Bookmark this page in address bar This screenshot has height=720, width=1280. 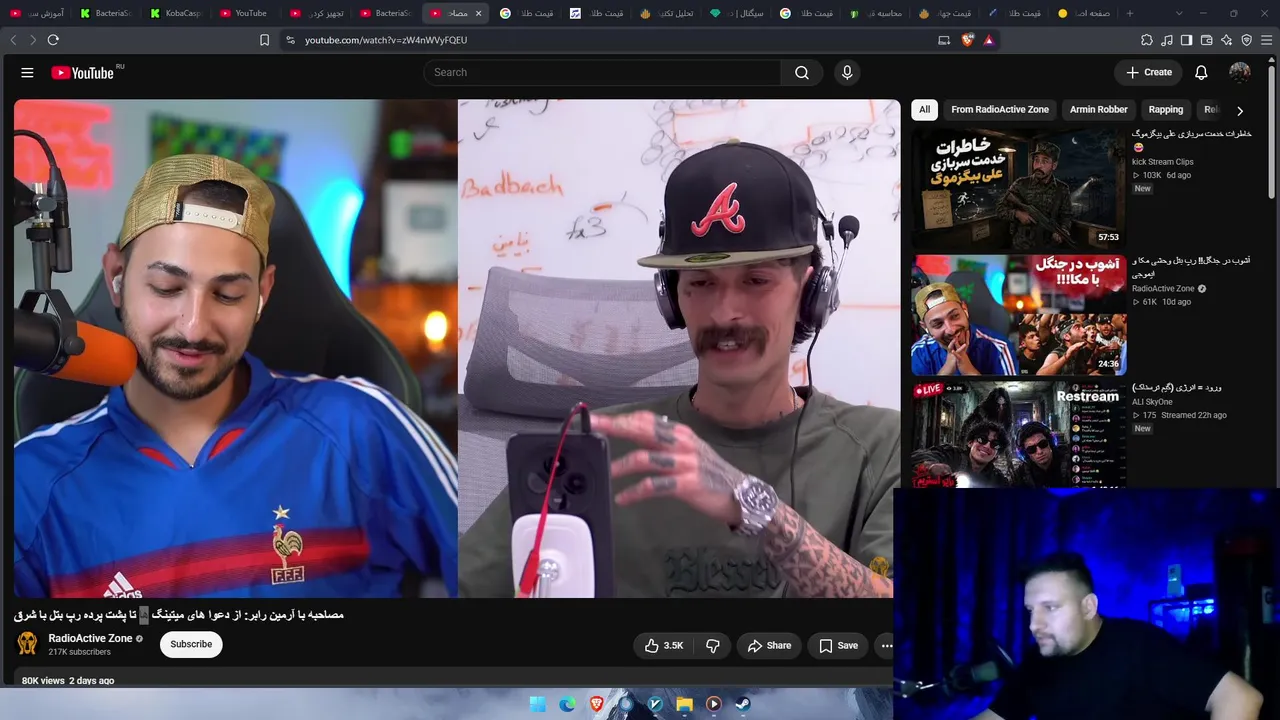coord(264,40)
